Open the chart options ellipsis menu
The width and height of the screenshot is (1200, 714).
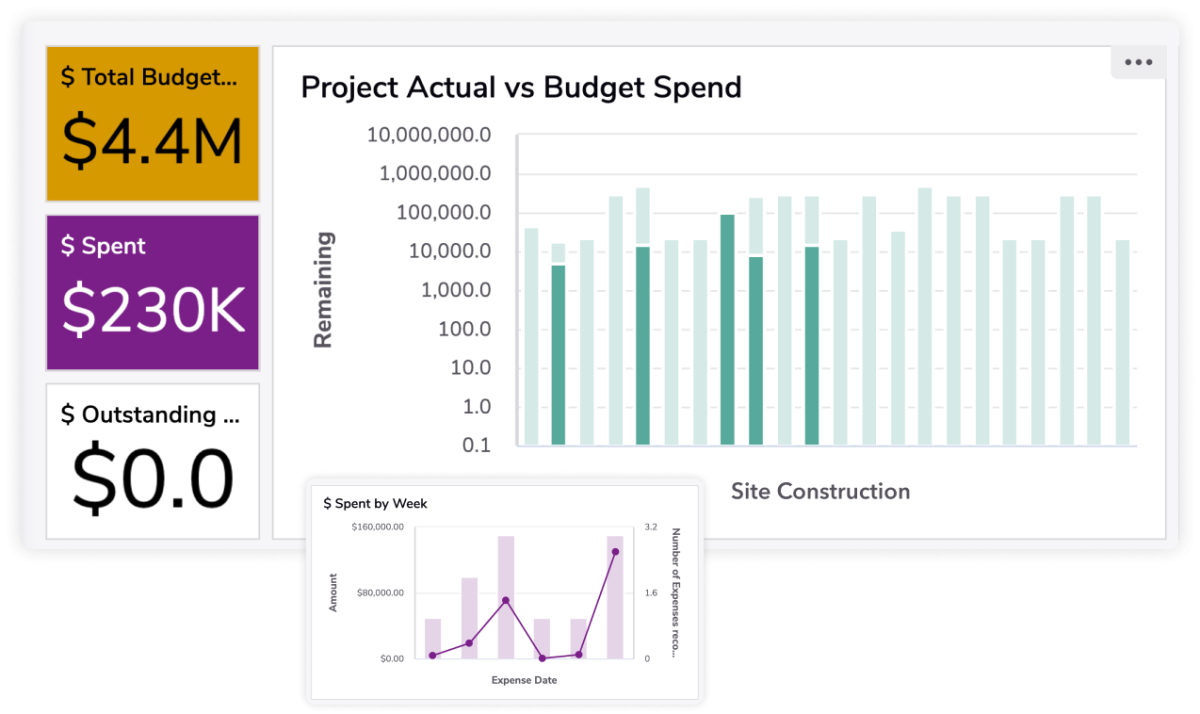[1138, 62]
